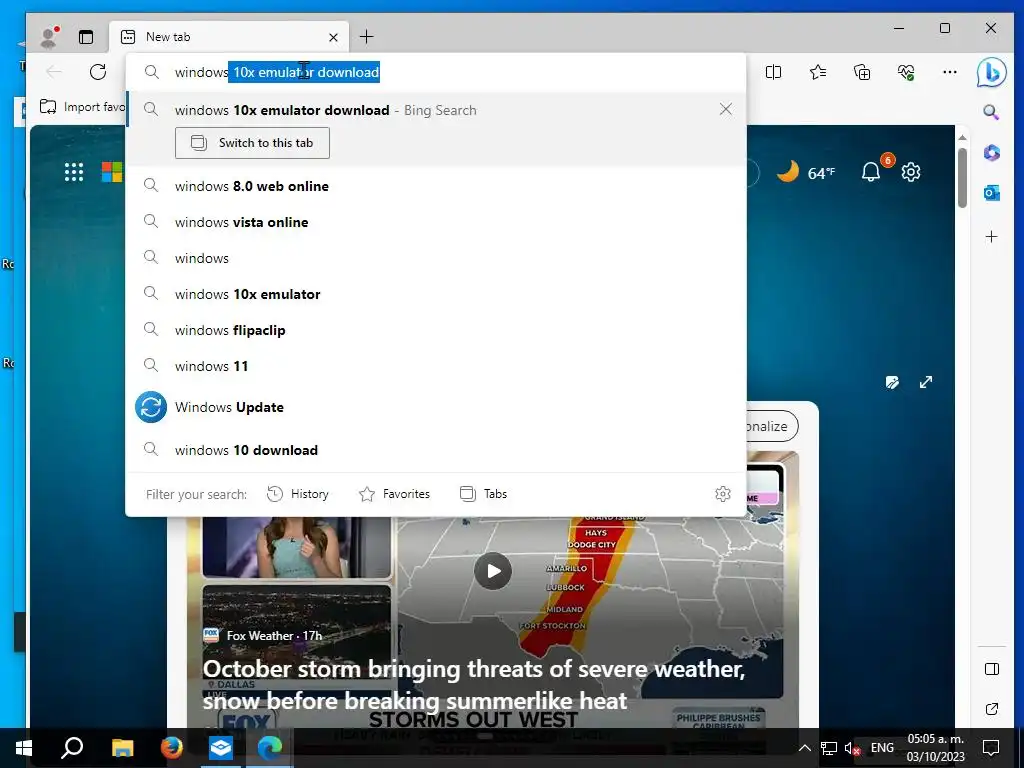Image resolution: width=1024 pixels, height=768 pixels.
Task: Show hidden tray icons chevron
Action: 805,748
